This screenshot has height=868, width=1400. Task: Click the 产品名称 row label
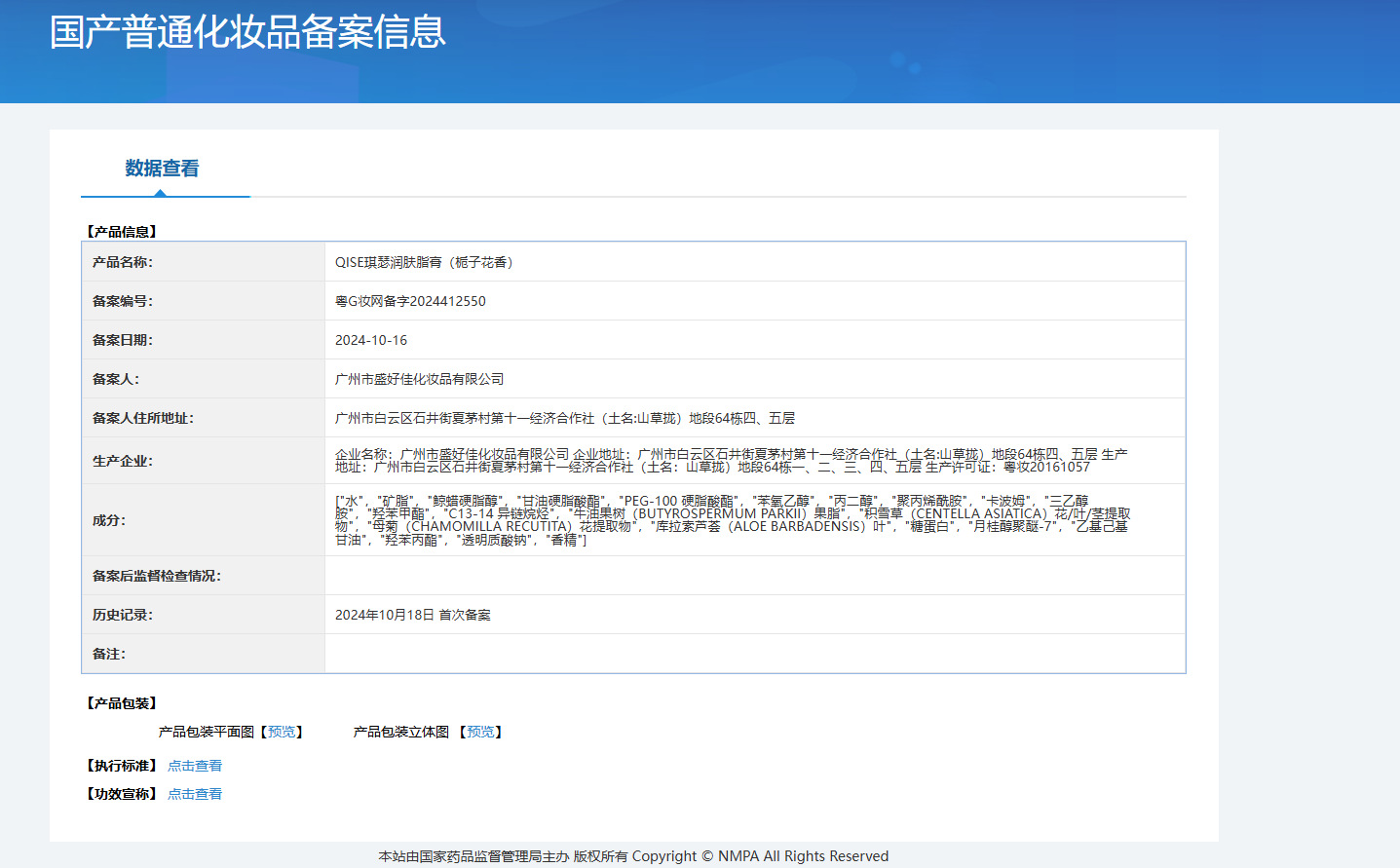[x=123, y=262]
